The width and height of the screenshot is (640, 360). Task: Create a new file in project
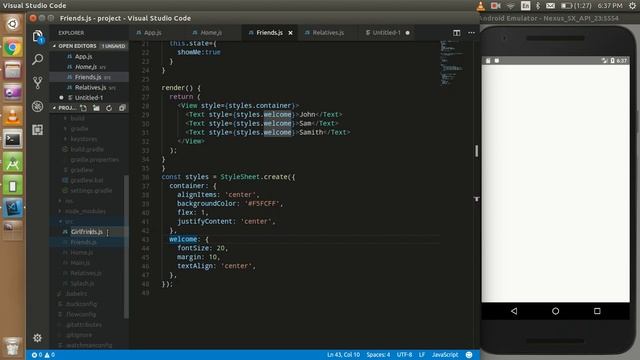84,108
